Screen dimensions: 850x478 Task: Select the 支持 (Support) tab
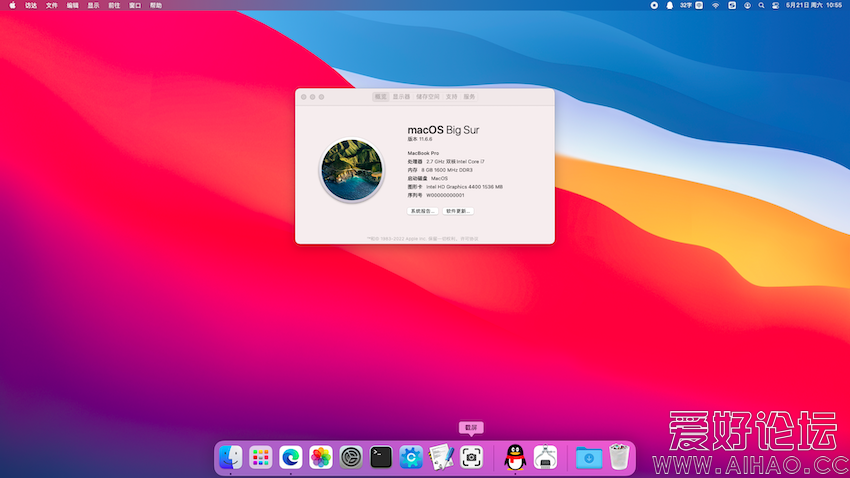[452, 97]
